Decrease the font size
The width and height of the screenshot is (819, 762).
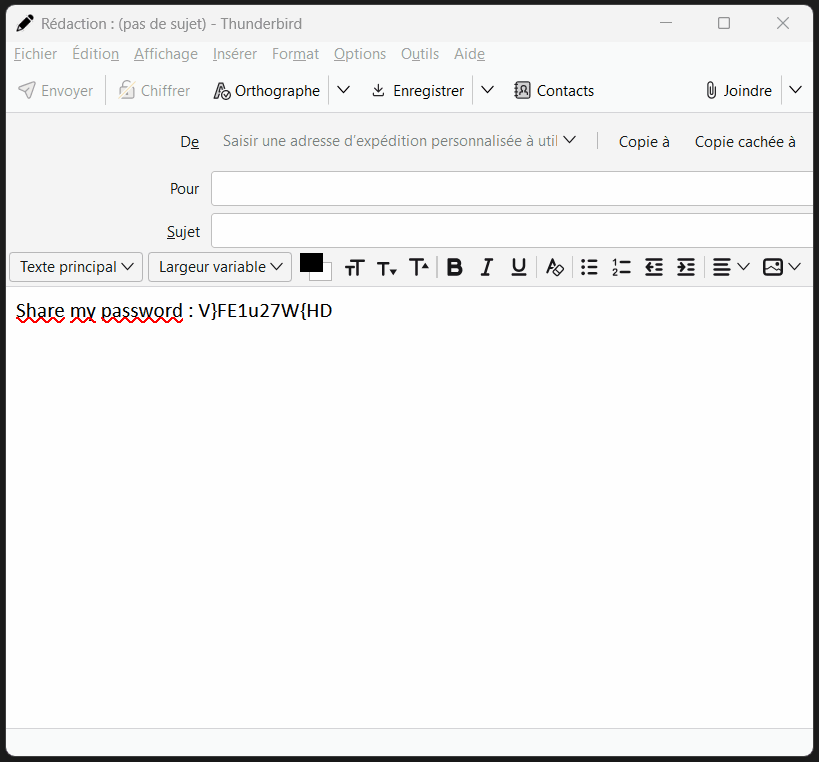coord(387,267)
